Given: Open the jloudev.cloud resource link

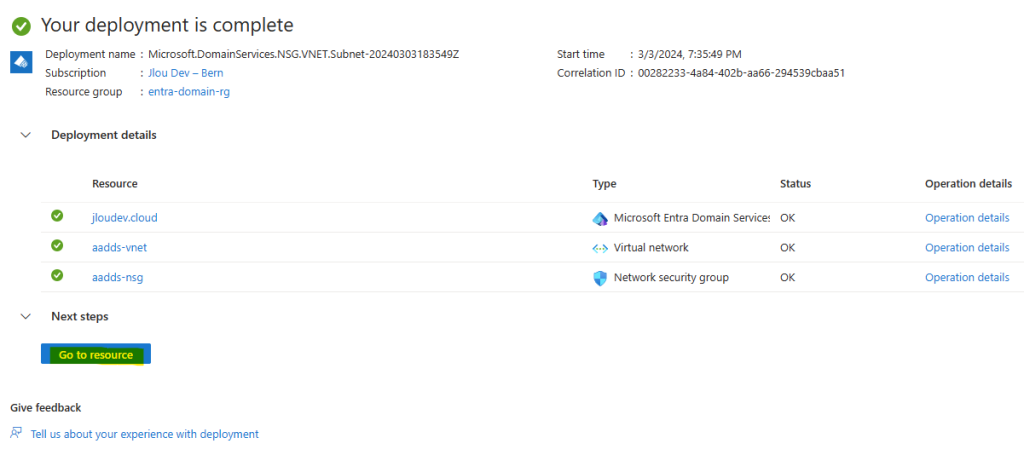Looking at the screenshot, I should (125, 218).
